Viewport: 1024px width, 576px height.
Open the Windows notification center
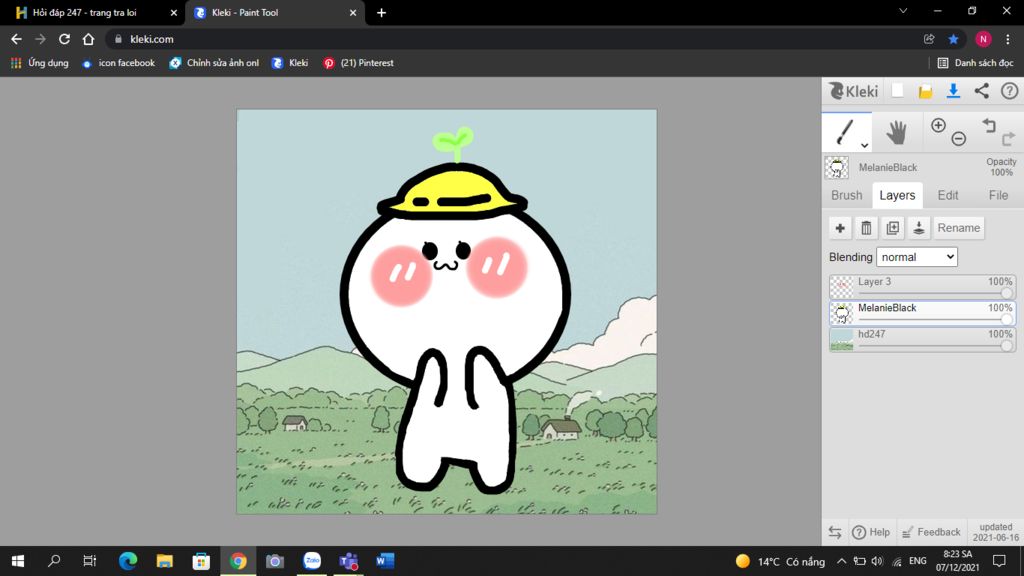pos(999,561)
